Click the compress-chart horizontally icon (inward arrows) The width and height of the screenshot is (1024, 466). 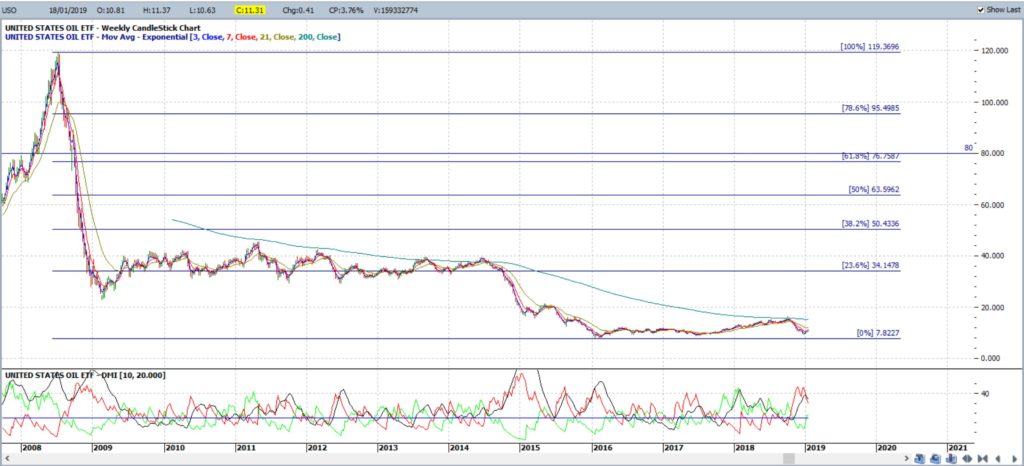tap(983, 458)
